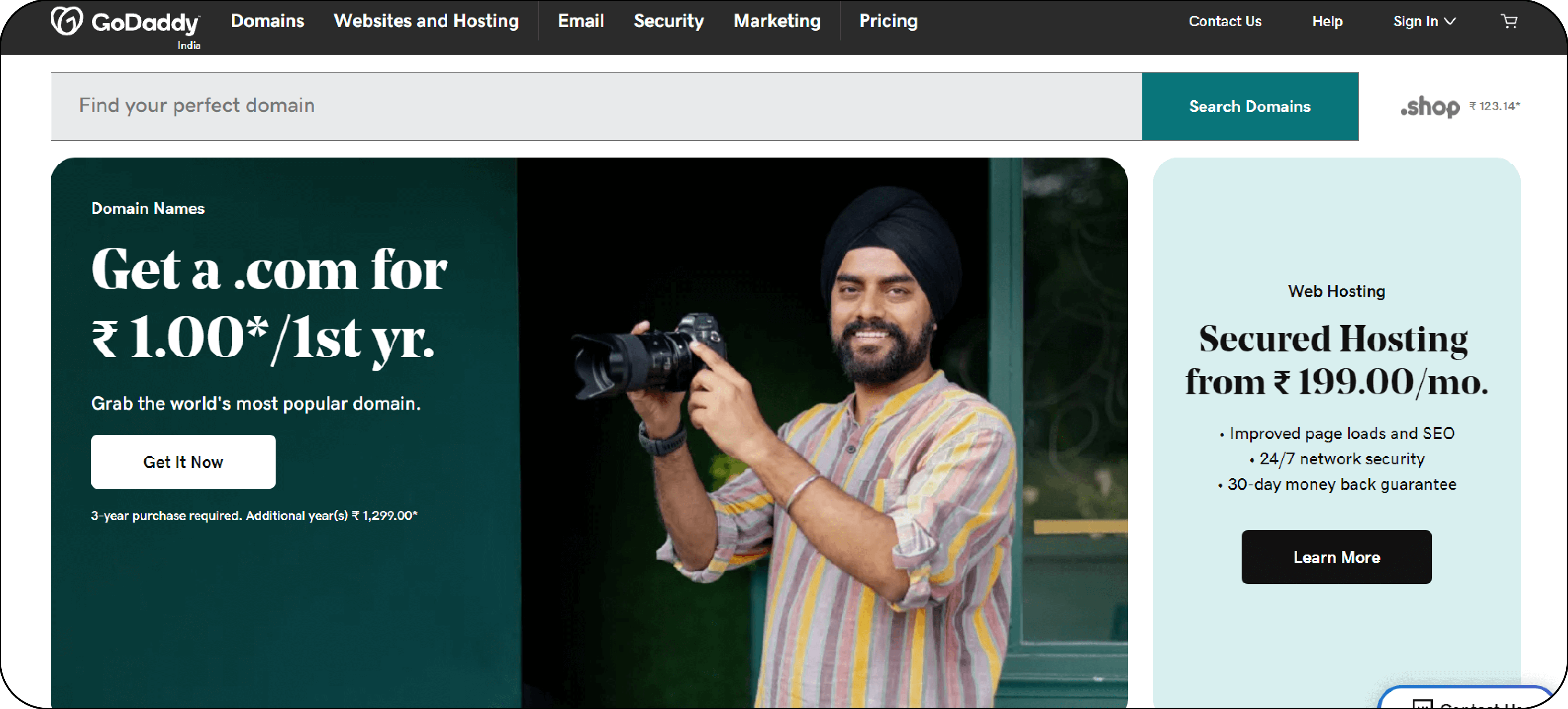This screenshot has width=1568, height=709.
Task: Open the Marketing menu
Action: point(777,21)
